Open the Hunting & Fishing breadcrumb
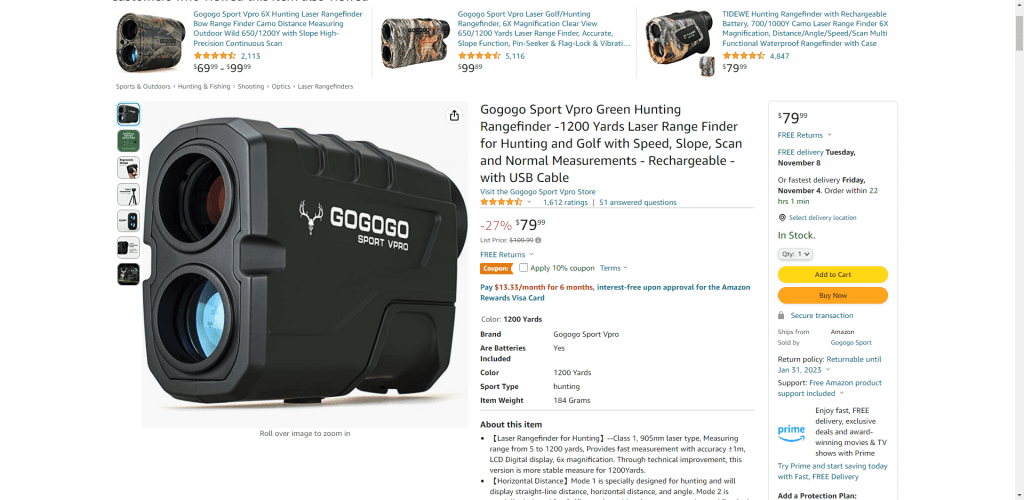This screenshot has width=1024, height=500. 204,86
